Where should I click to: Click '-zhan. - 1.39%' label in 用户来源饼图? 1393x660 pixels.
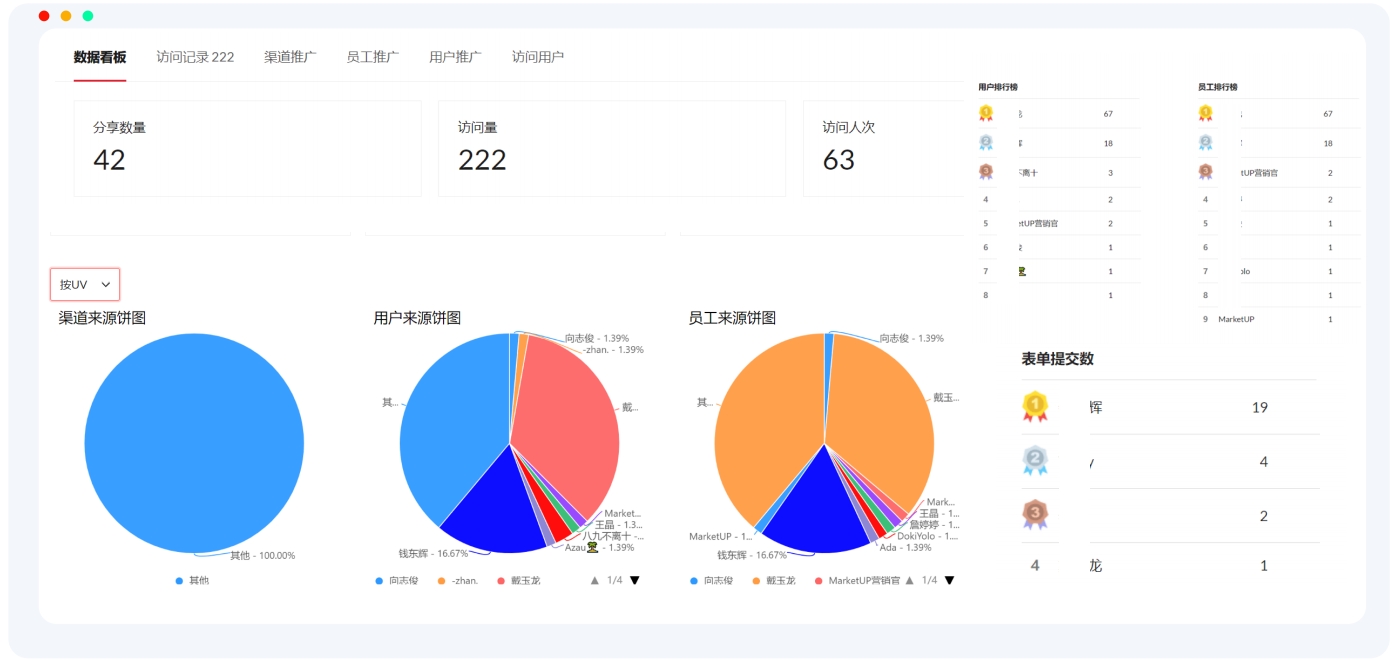pyautogui.click(x=614, y=350)
